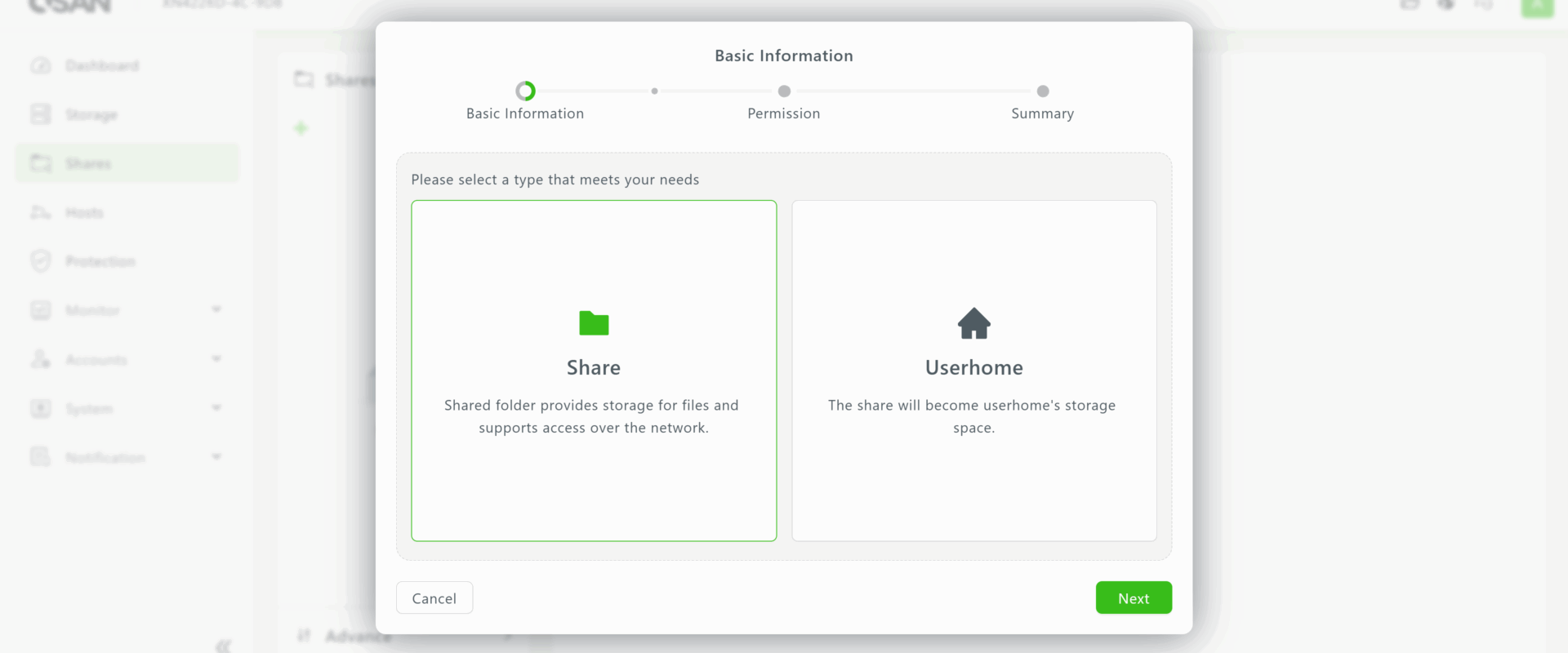
Task: Click the Basic Information step circle
Action: pos(525,91)
